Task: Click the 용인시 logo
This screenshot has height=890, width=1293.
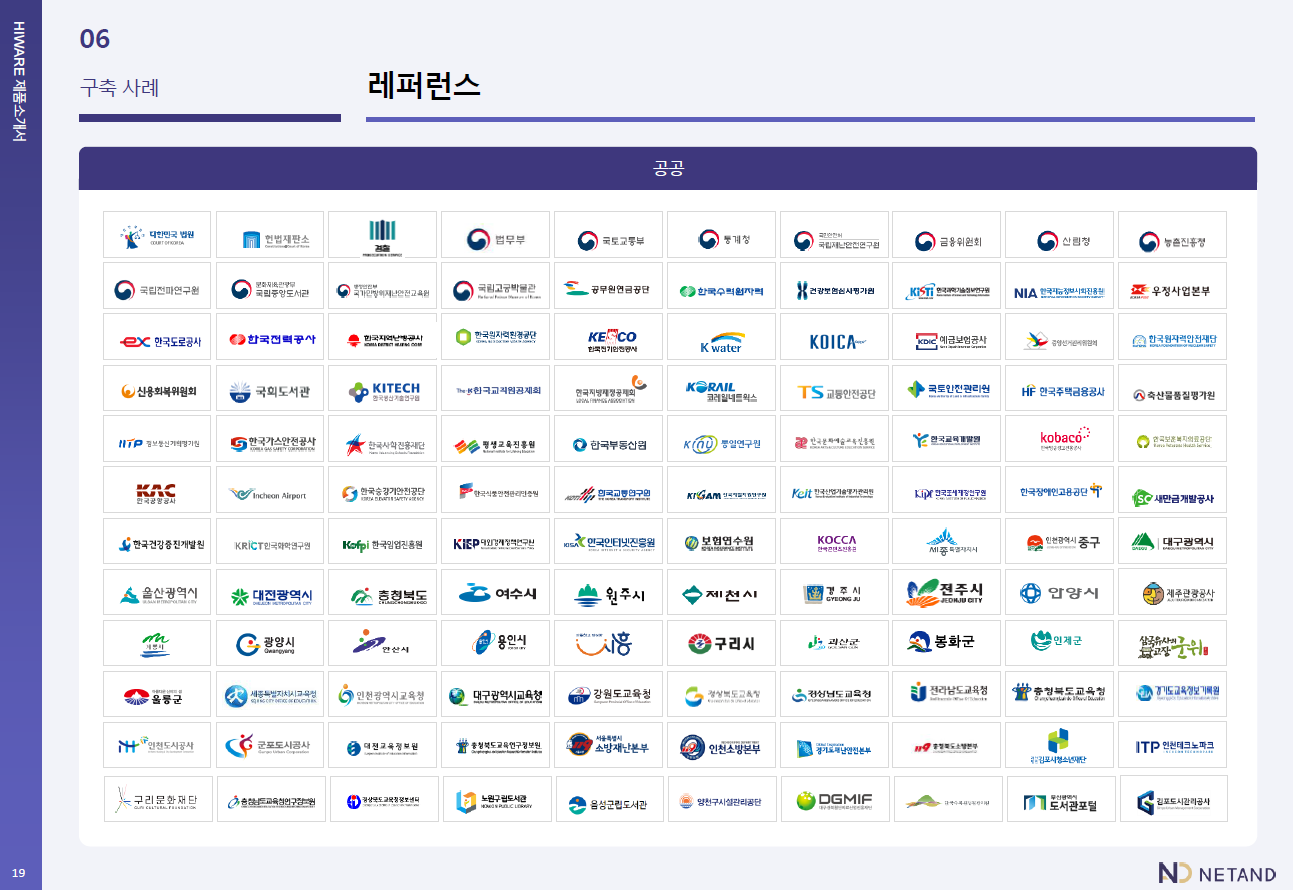Action: [495, 644]
